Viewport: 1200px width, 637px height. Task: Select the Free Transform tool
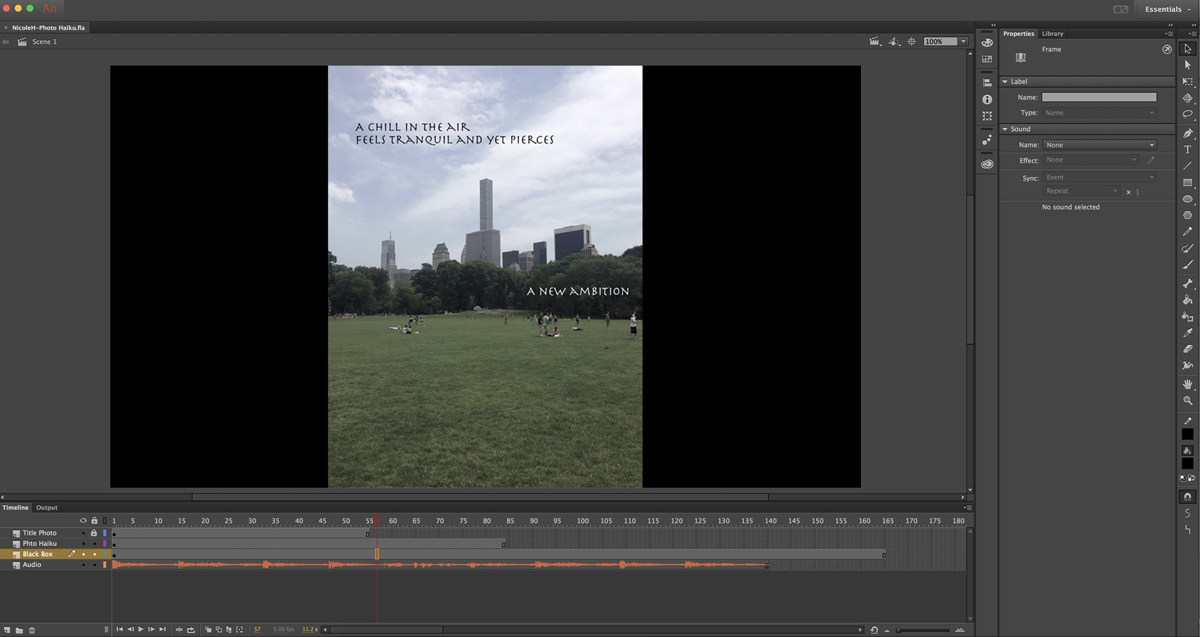tap(1187, 81)
